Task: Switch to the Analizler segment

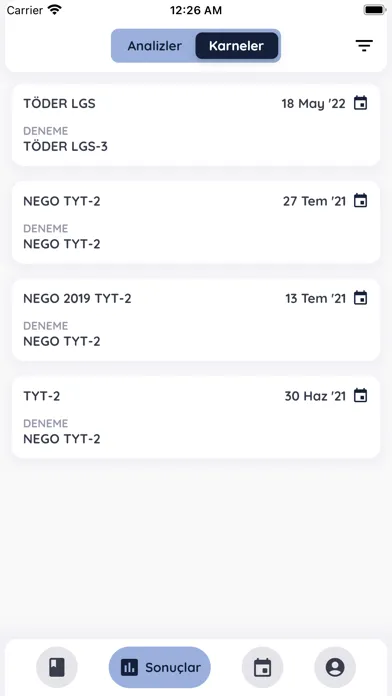Action: click(154, 46)
